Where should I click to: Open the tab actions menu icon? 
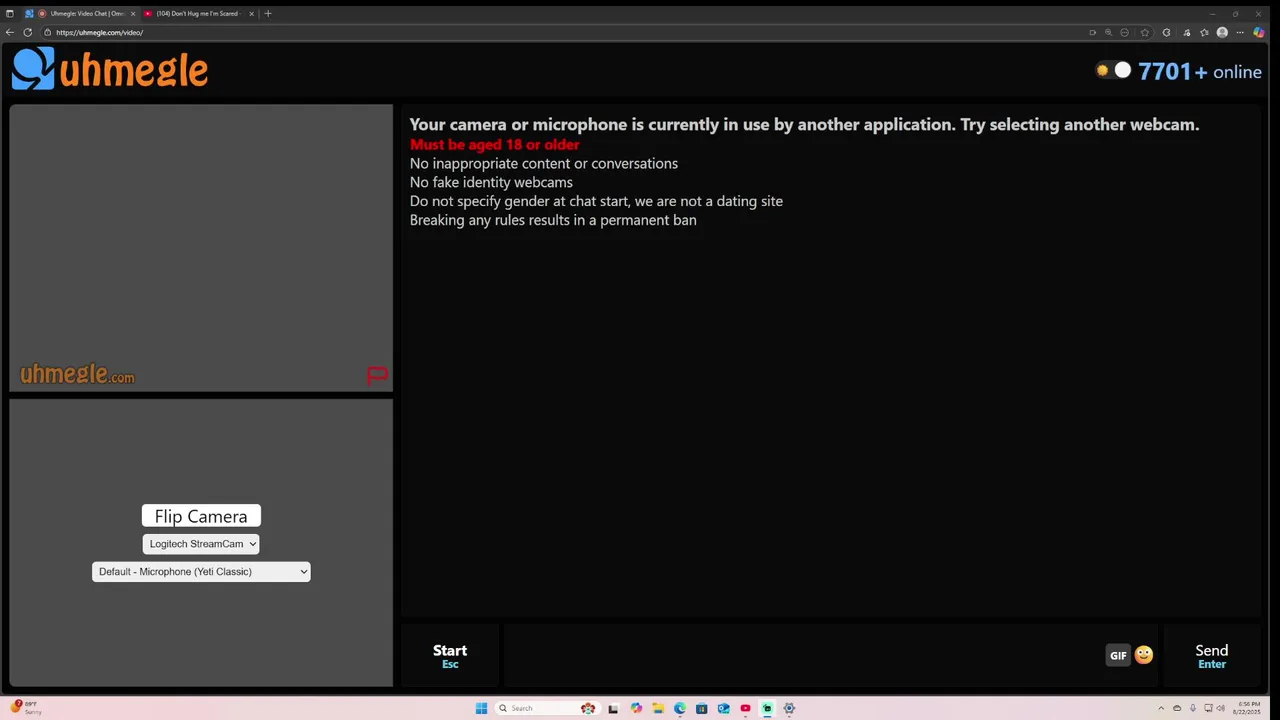click(10, 14)
